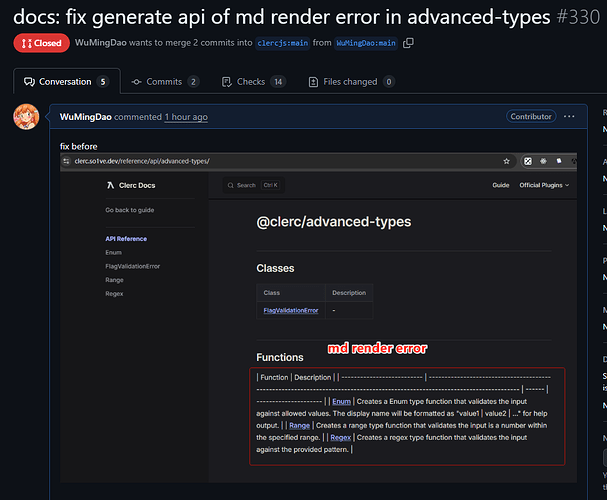The height and width of the screenshot is (500, 607).
Task: Click the Docs search input field
Action: (x=254, y=185)
